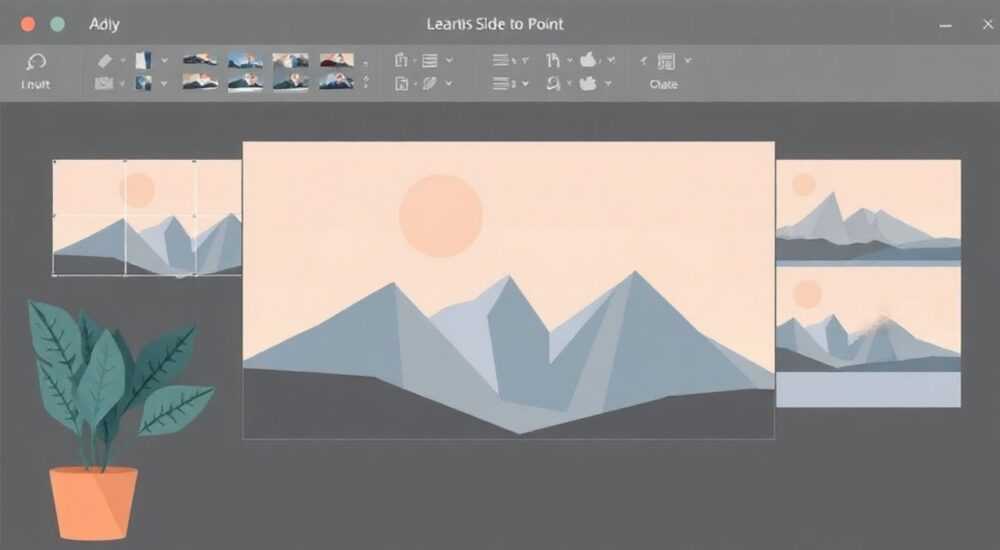The image size is (1000, 550).
Task: Click the circular undo arrow icon above Lnult
Action: tap(36, 62)
